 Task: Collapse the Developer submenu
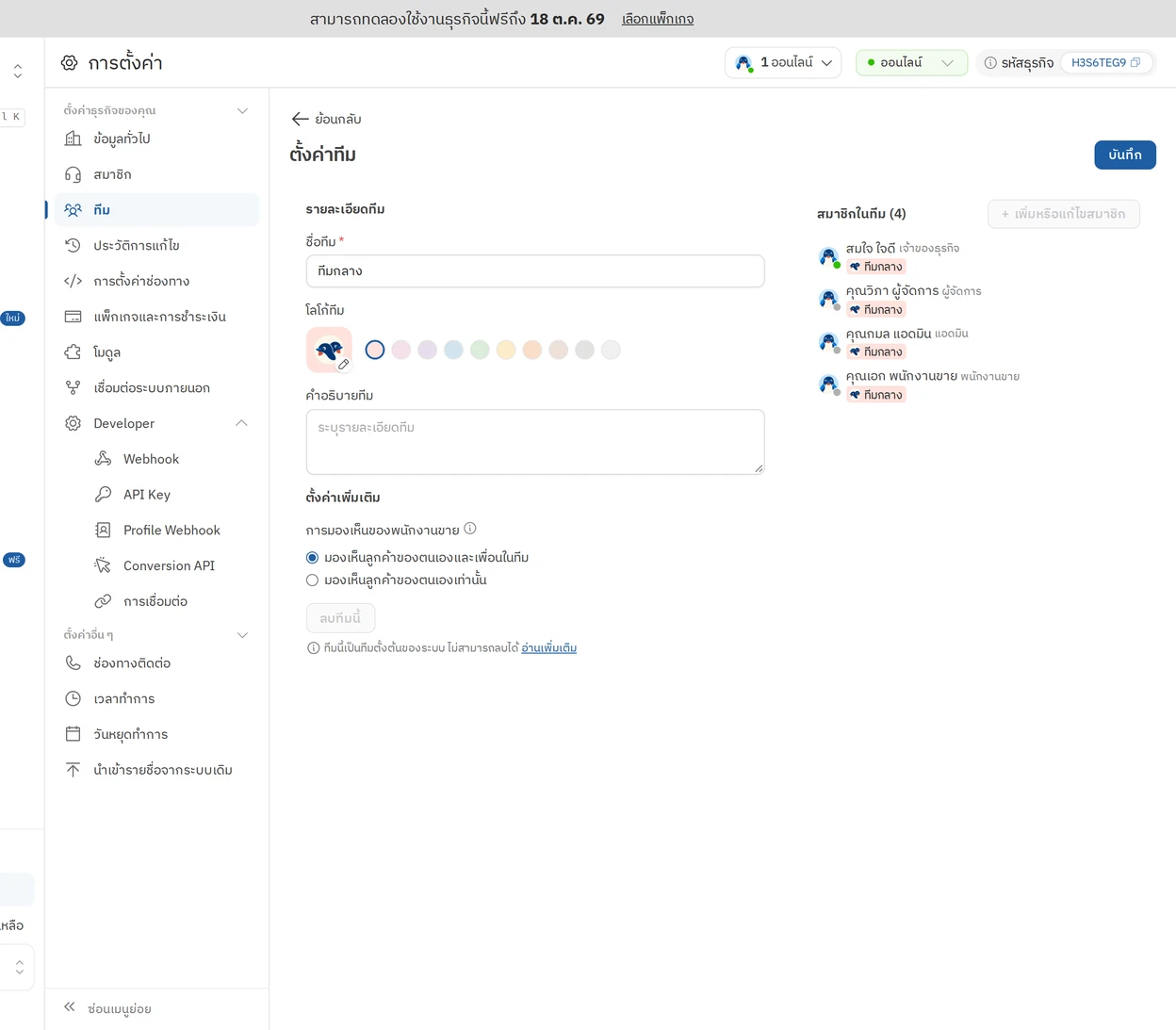[x=241, y=423]
